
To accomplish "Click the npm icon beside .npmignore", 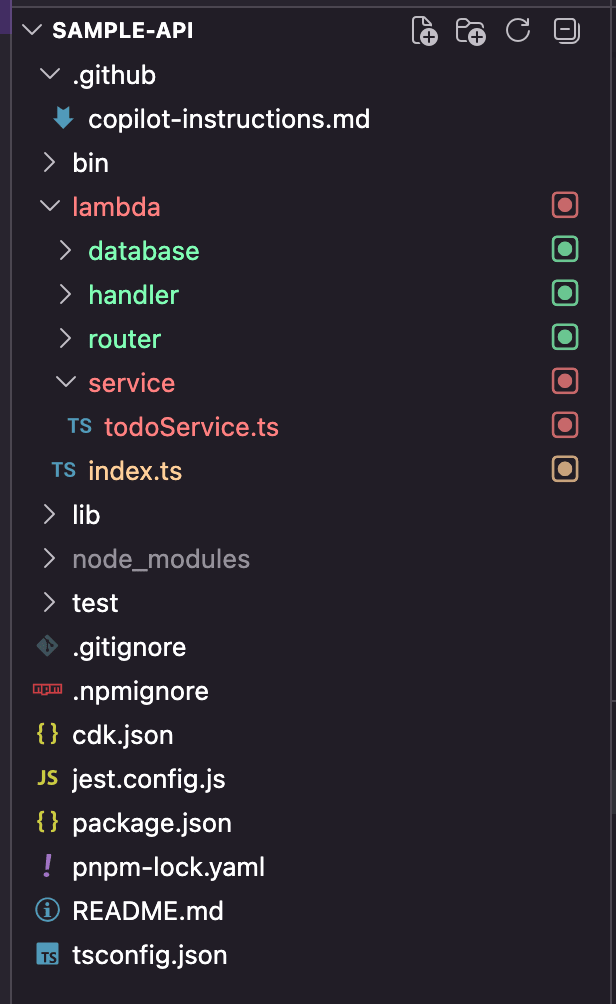I will pos(47,691).
